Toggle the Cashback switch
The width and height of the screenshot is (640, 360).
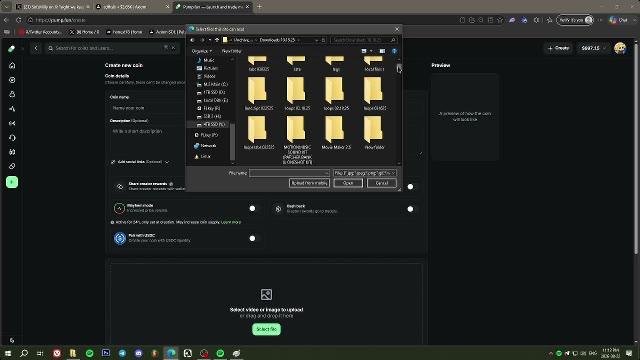point(412,209)
